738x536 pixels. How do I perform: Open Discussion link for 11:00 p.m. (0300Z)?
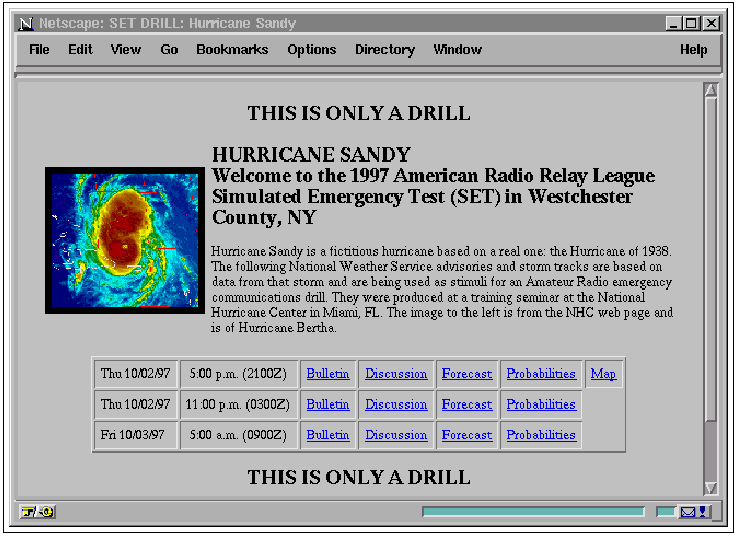coord(396,405)
